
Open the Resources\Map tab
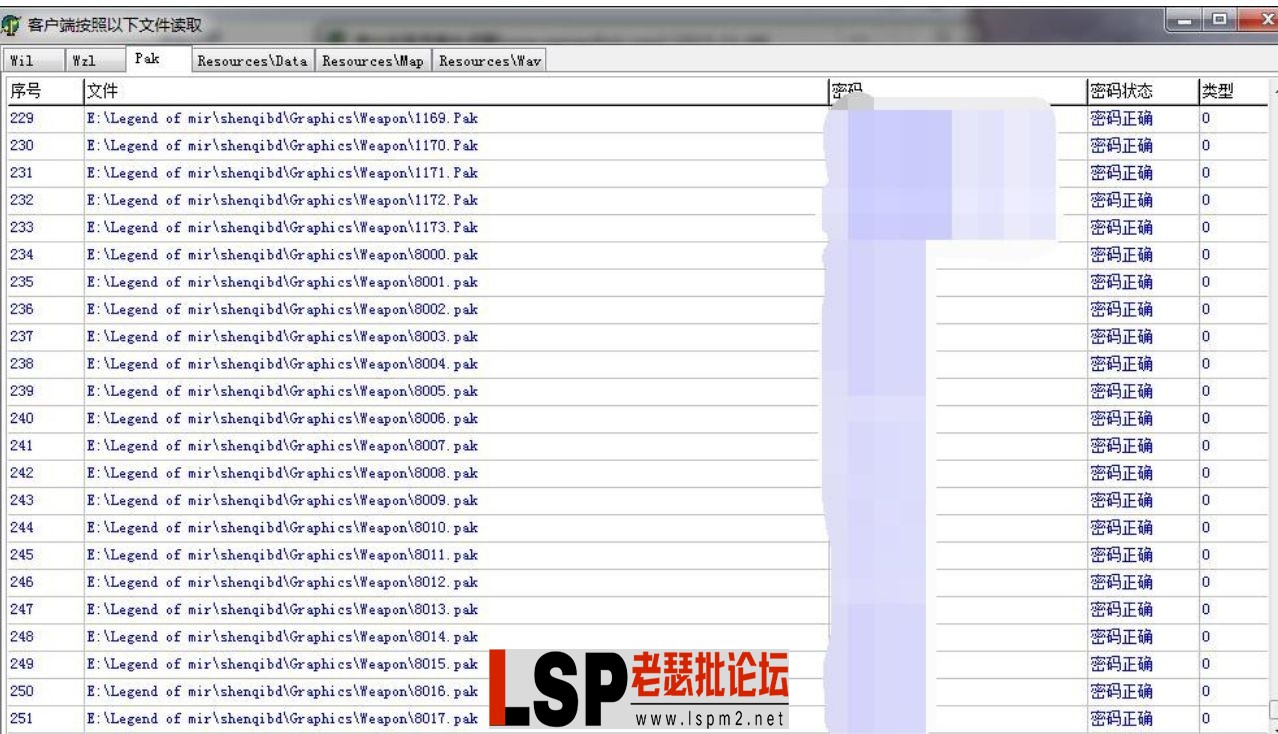(375, 61)
